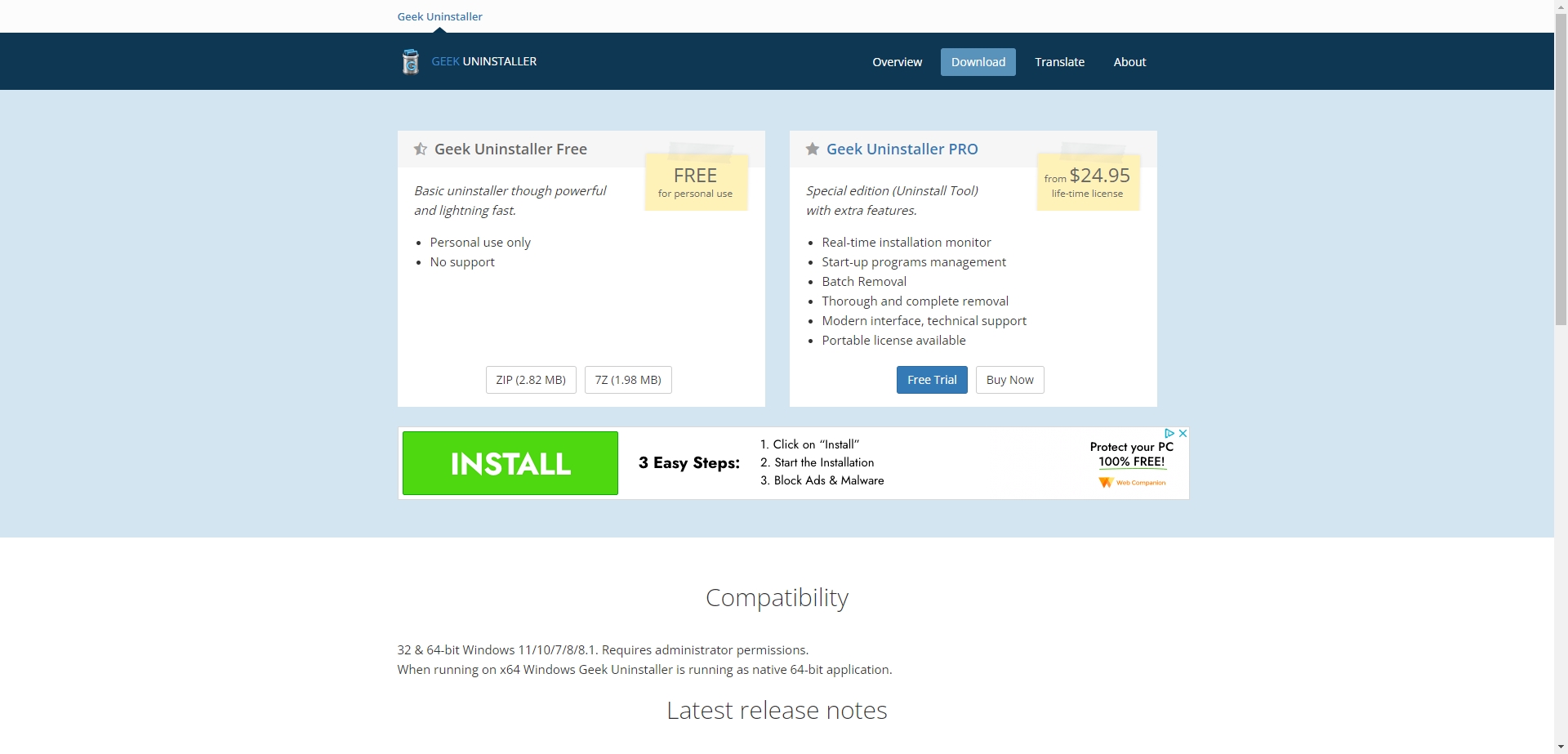Click the 'Batch Removal' feature text

pyautogui.click(x=864, y=282)
